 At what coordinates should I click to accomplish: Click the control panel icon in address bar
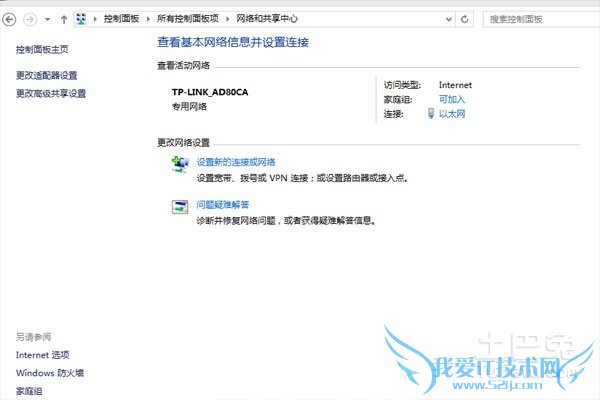tap(81, 19)
